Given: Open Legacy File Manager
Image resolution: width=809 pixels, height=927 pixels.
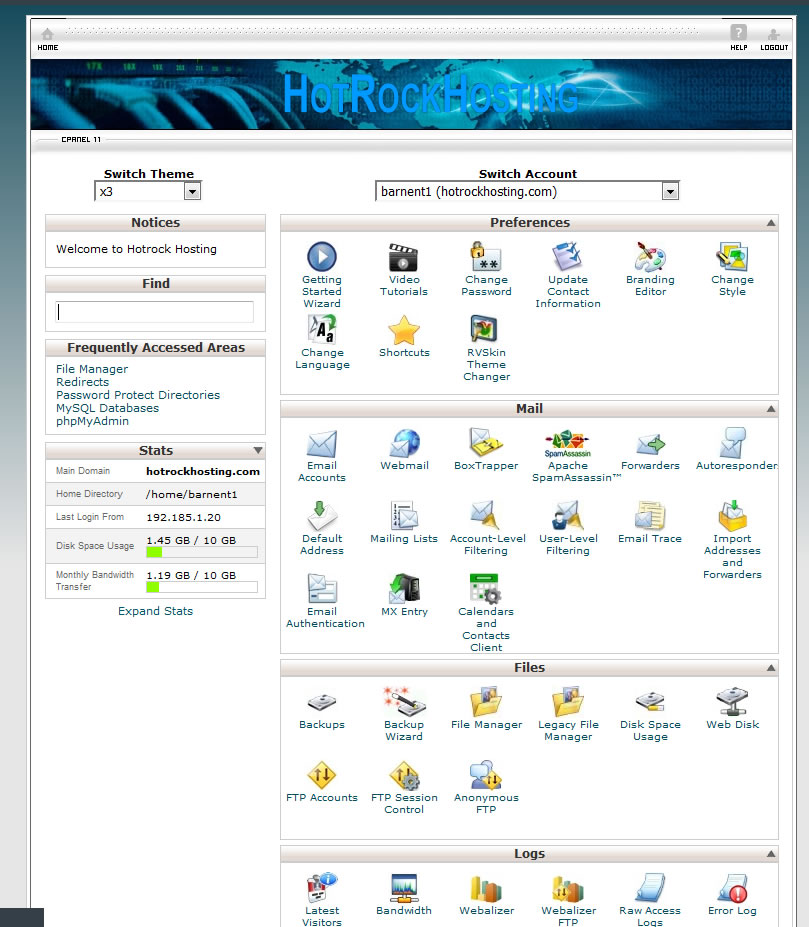Looking at the screenshot, I should [x=568, y=702].
